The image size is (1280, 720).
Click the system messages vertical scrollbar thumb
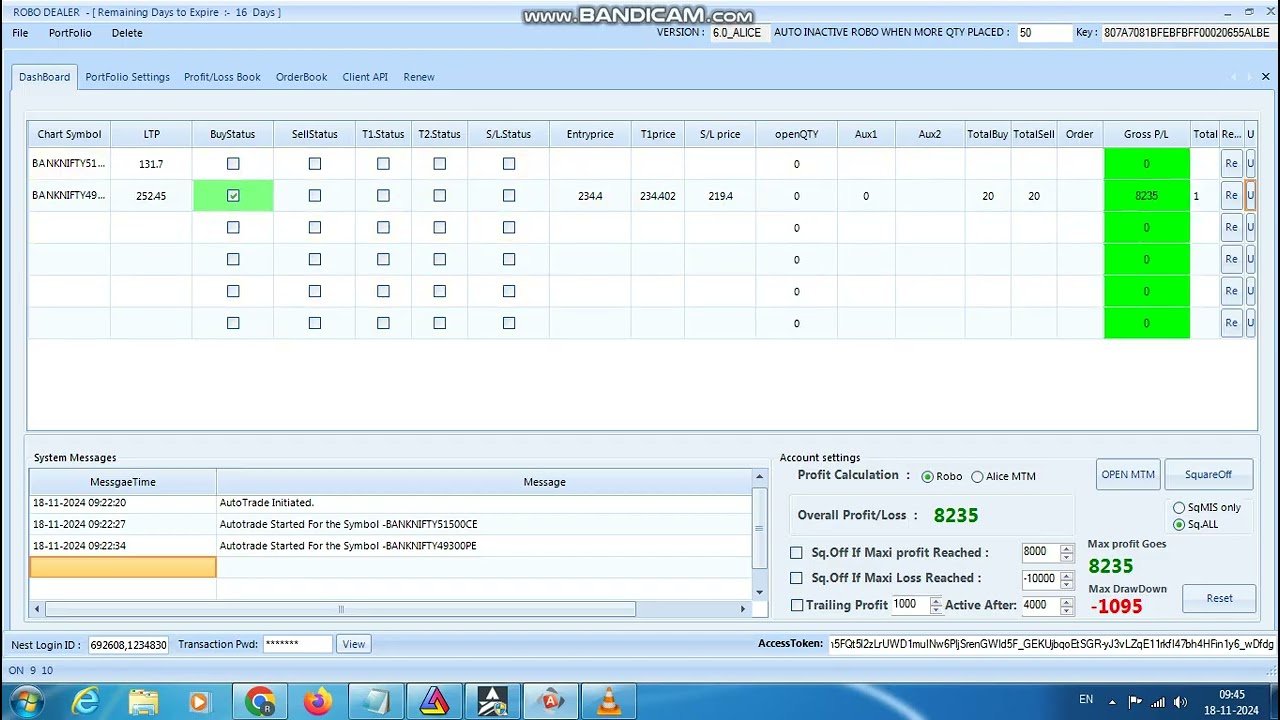pyautogui.click(x=760, y=528)
